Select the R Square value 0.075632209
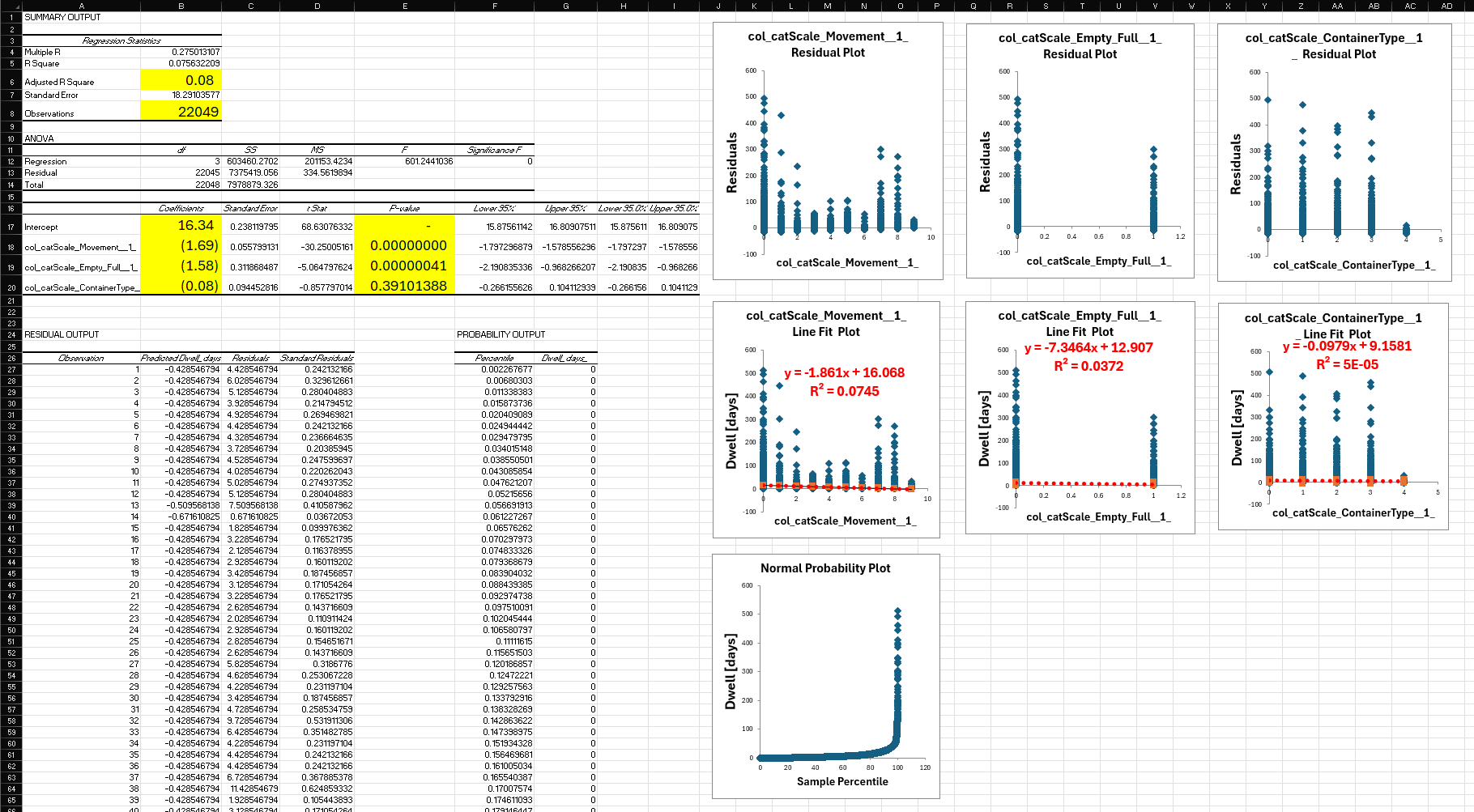Viewport: 1474px width, 812px height. click(x=181, y=63)
